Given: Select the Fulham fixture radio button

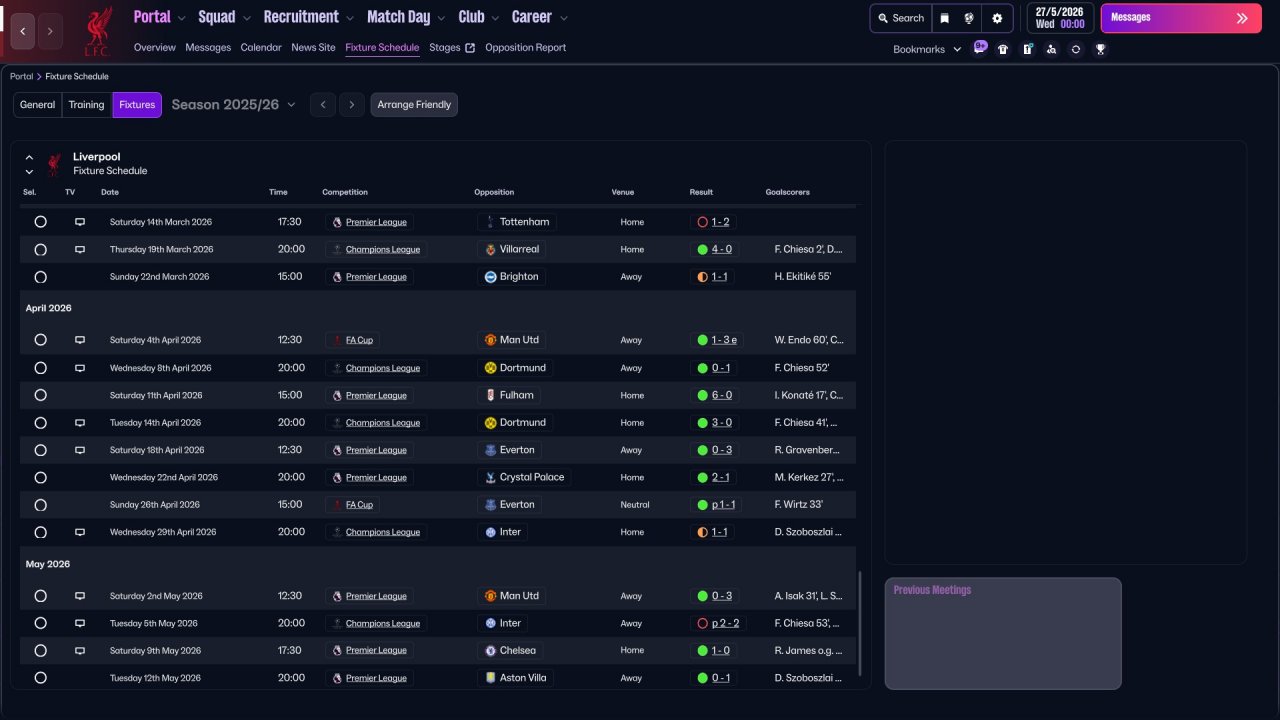Looking at the screenshot, I should [40, 395].
